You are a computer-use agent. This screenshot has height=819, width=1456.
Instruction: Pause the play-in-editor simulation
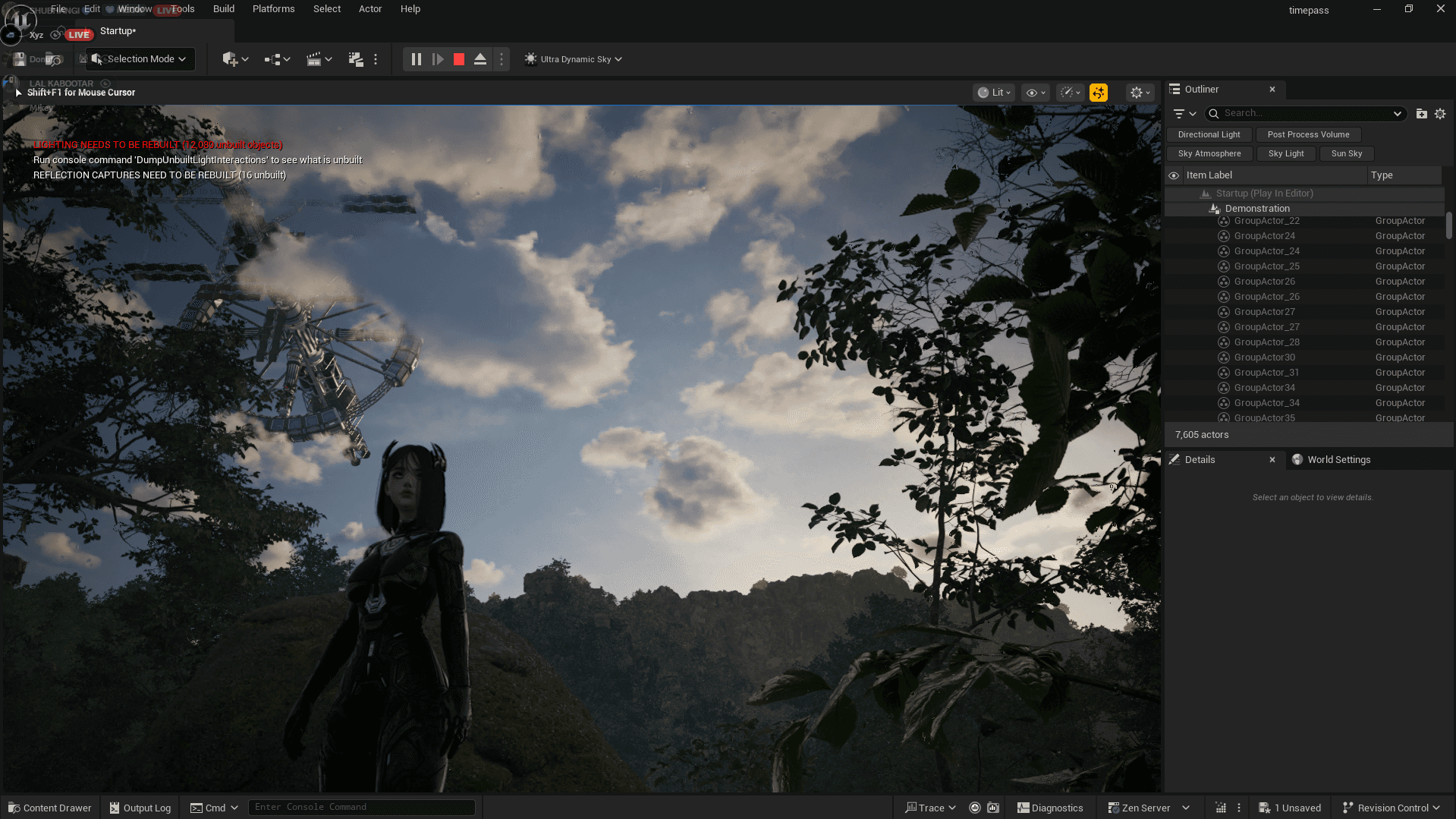coord(416,59)
